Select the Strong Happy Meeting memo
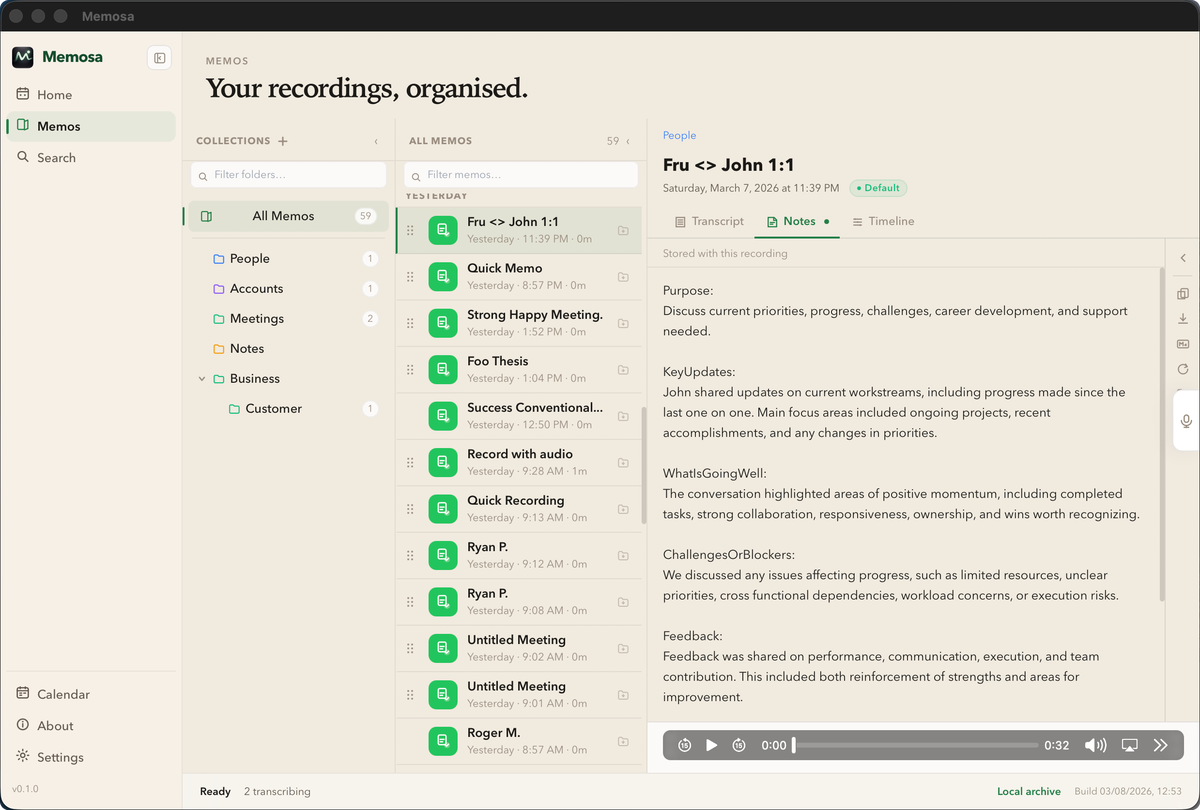This screenshot has height=810, width=1200. click(519, 323)
